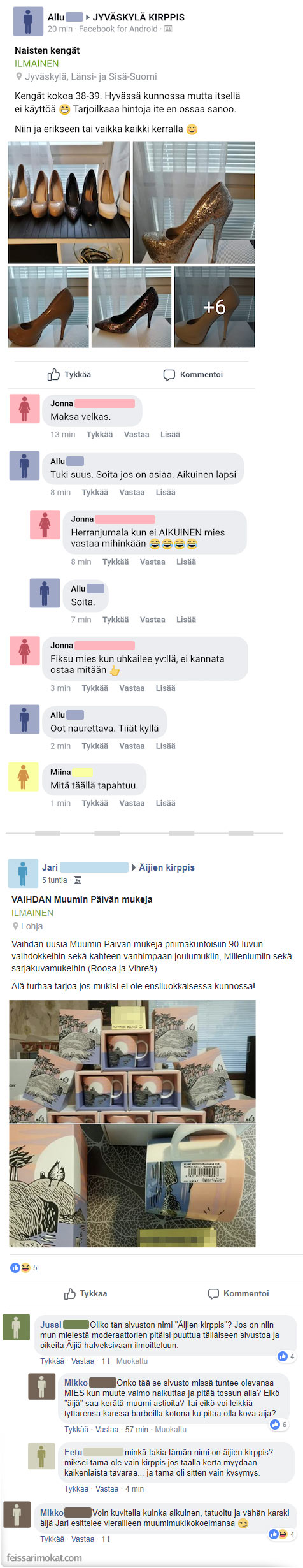303x1568 pixels.
Task: Click Miina's yellow avatar icon
Action: [x=24, y=776]
